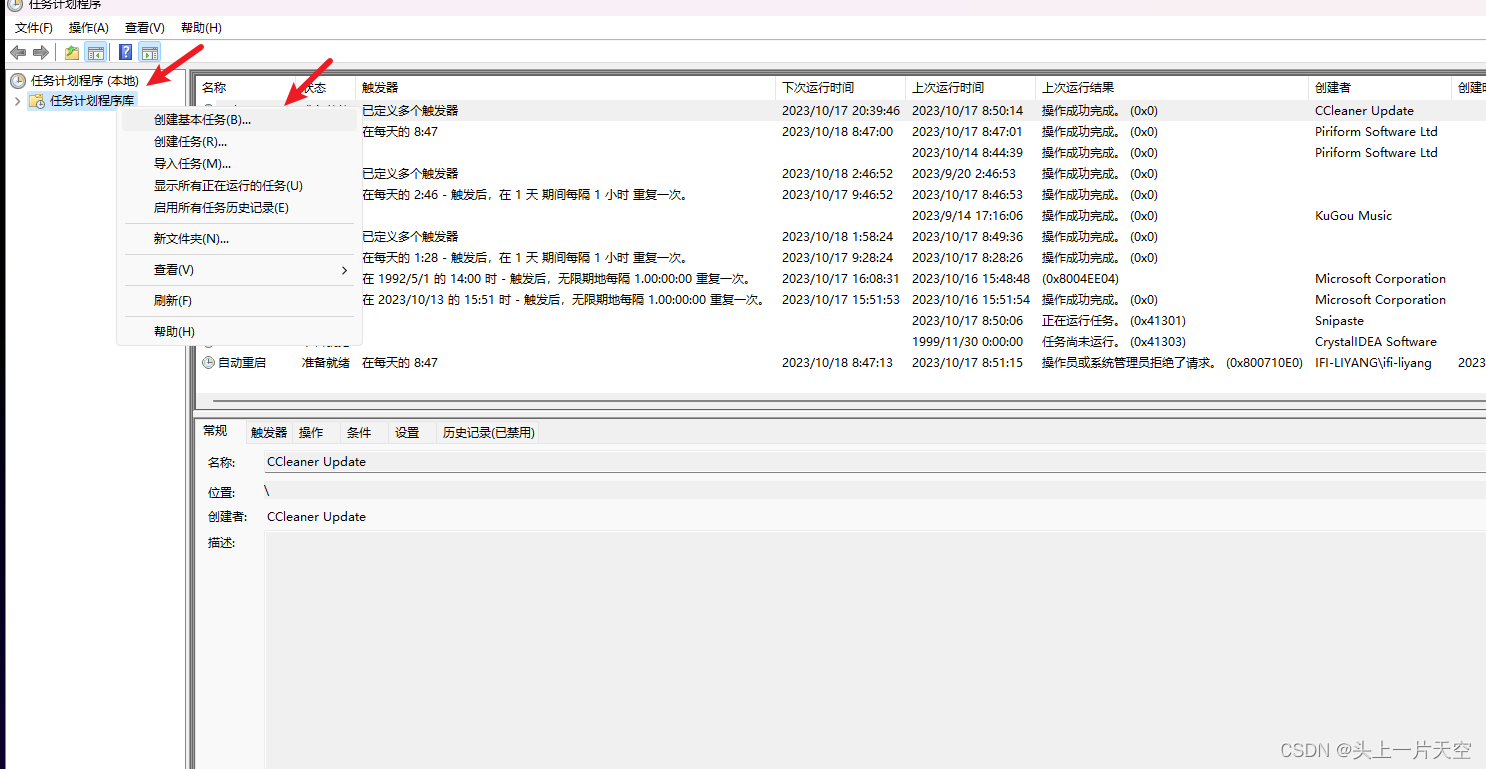Click the Forward arrow toolbar icon

pos(41,52)
